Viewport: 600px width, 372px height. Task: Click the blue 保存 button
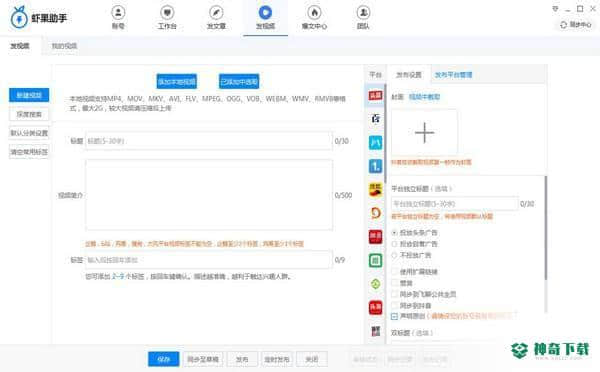click(164, 359)
